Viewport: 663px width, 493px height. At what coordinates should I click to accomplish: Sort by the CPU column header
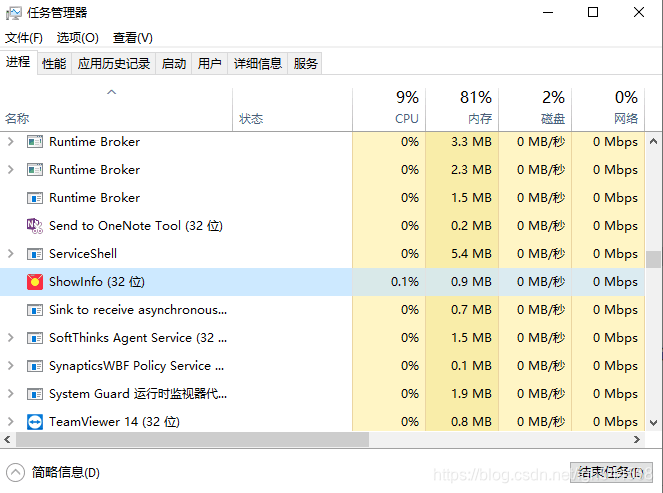(x=389, y=110)
